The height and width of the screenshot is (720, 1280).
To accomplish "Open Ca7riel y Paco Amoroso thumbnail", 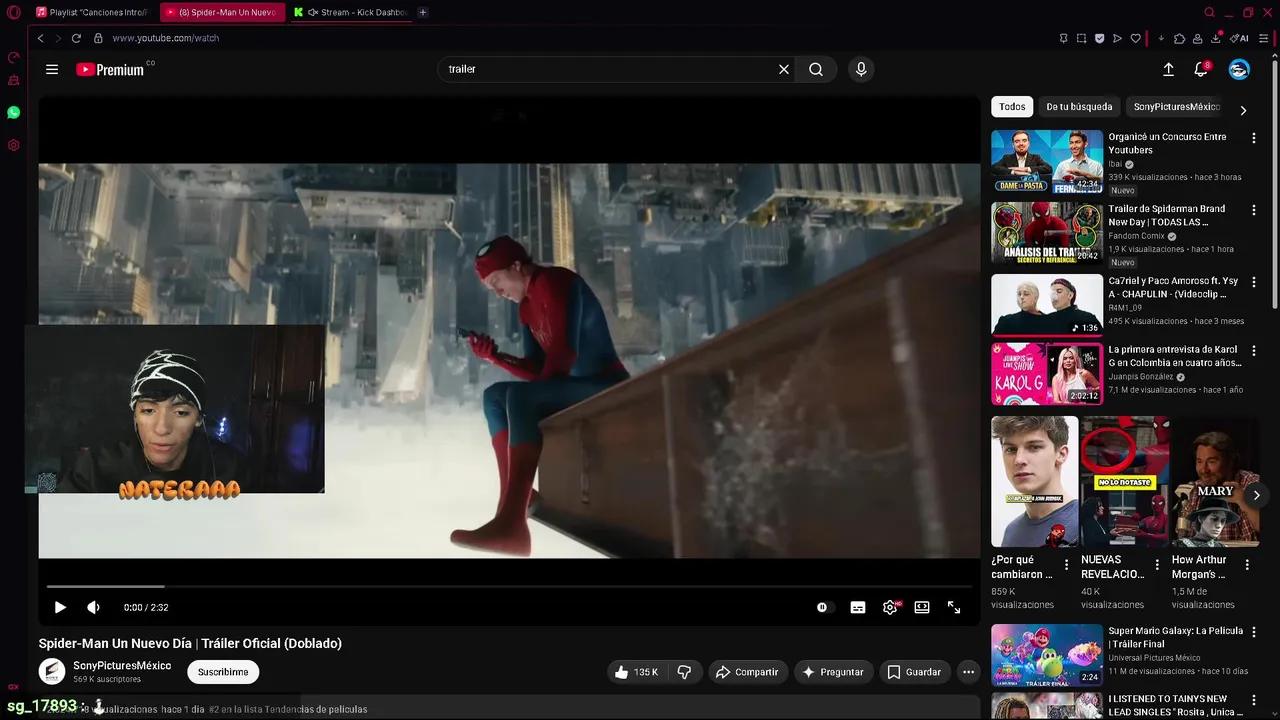I will [1047, 304].
